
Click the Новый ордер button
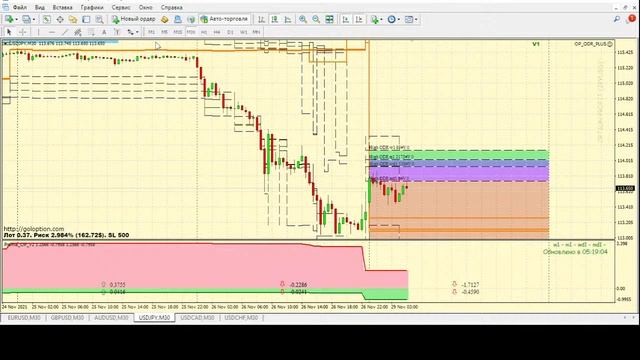[x=134, y=19]
